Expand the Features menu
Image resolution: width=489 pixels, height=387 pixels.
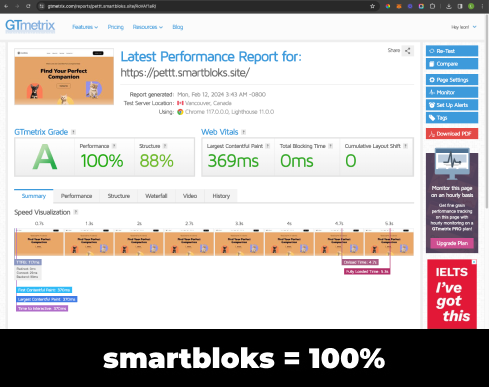click(x=85, y=27)
